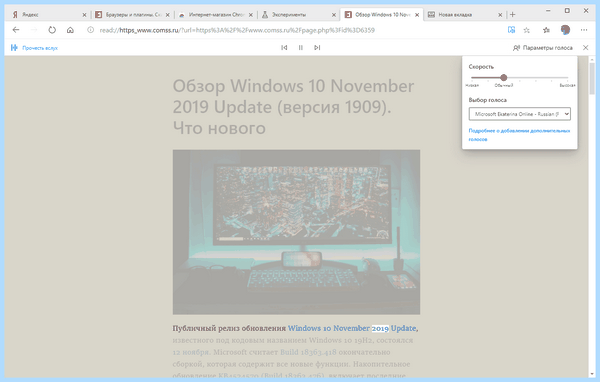This screenshot has height=382, width=600.
Task: Open the user profile avatar
Action: click(565, 30)
